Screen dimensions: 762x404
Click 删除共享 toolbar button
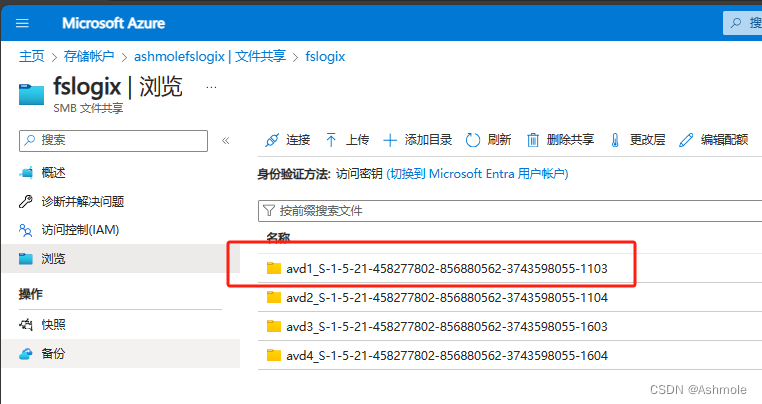point(560,140)
